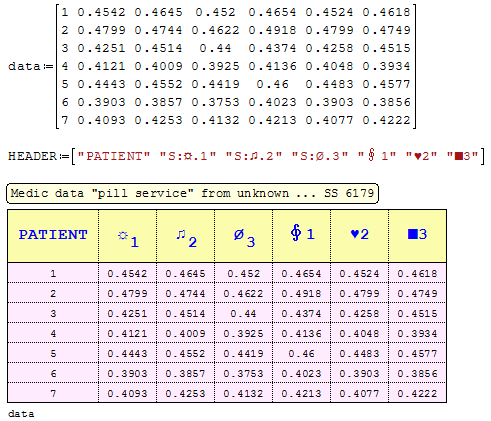Select the square 3 column header
The width and height of the screenshot is (491, 421).
point(417,236)
